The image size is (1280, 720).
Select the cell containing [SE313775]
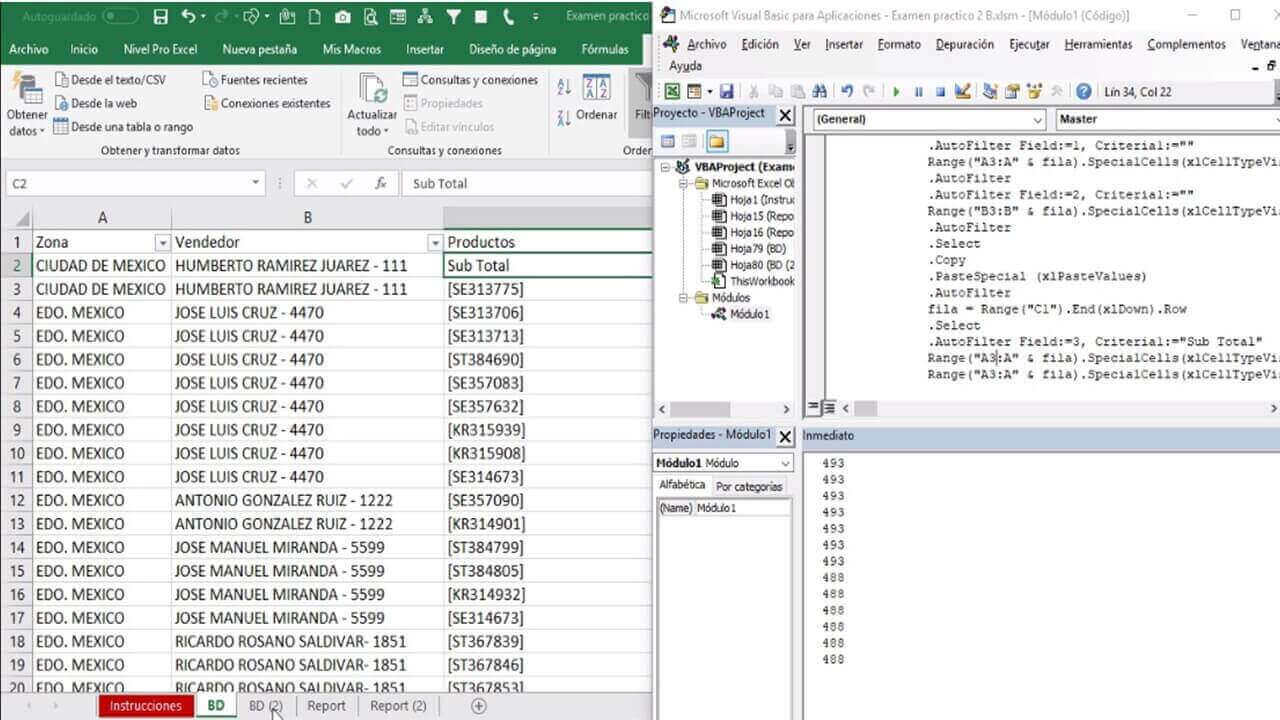(x=548, y=289)
